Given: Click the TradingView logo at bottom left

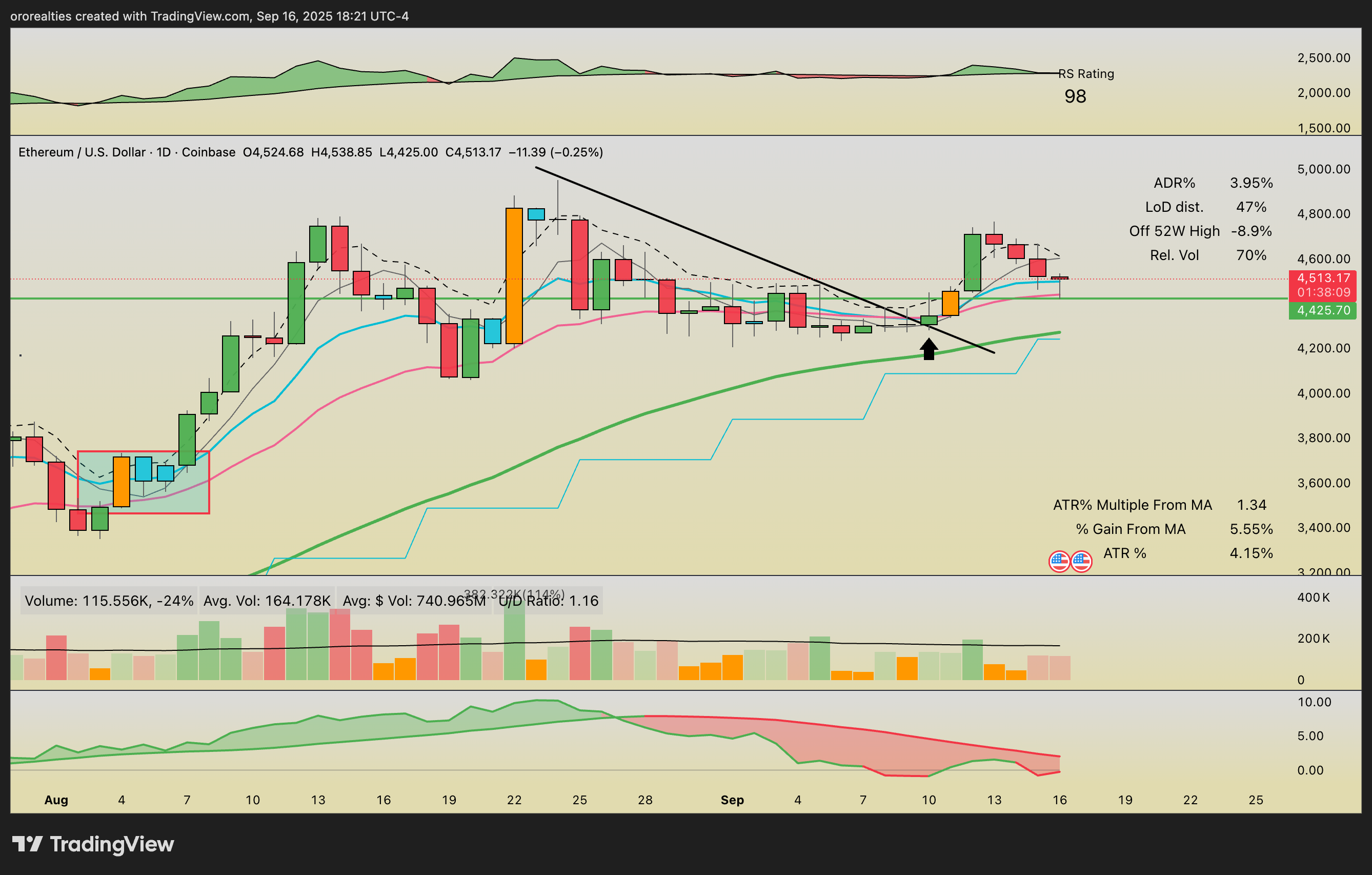Looking at the screenshot, I should [93, 844].
